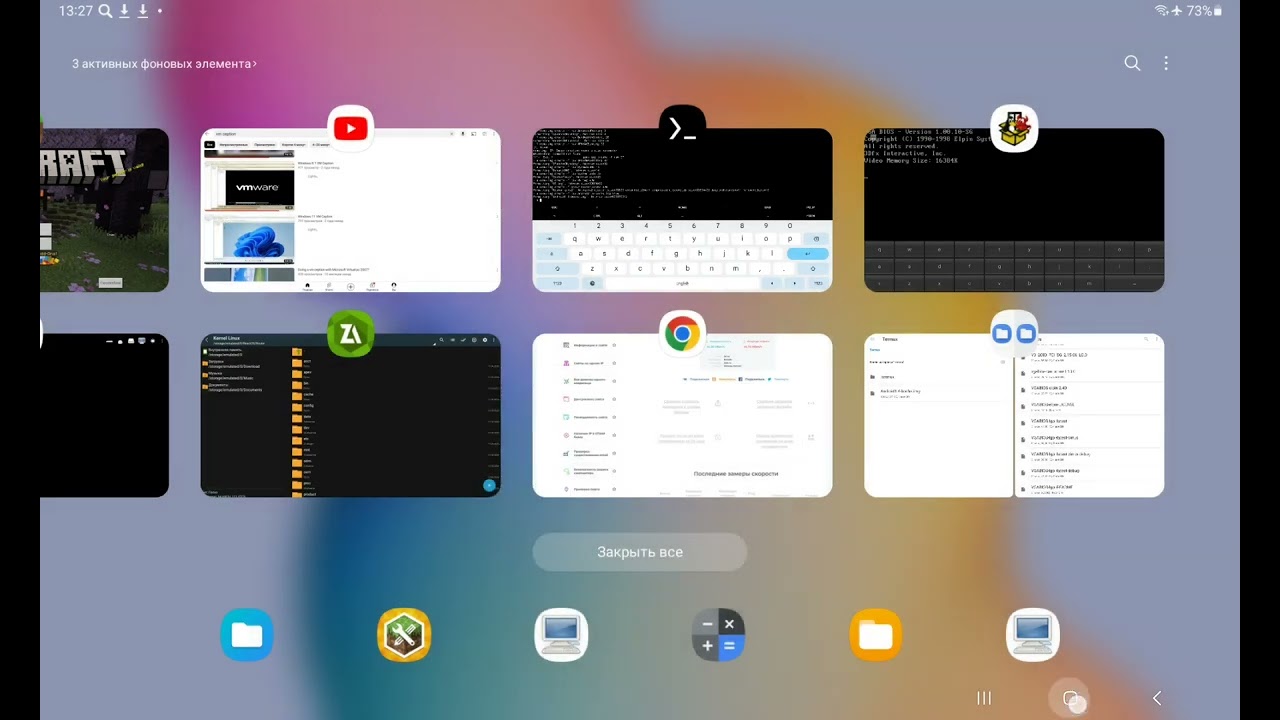Viewport: 1280px width, 720px height.
Task: Switch to the YouTube vmware search card
Action: 350,210
